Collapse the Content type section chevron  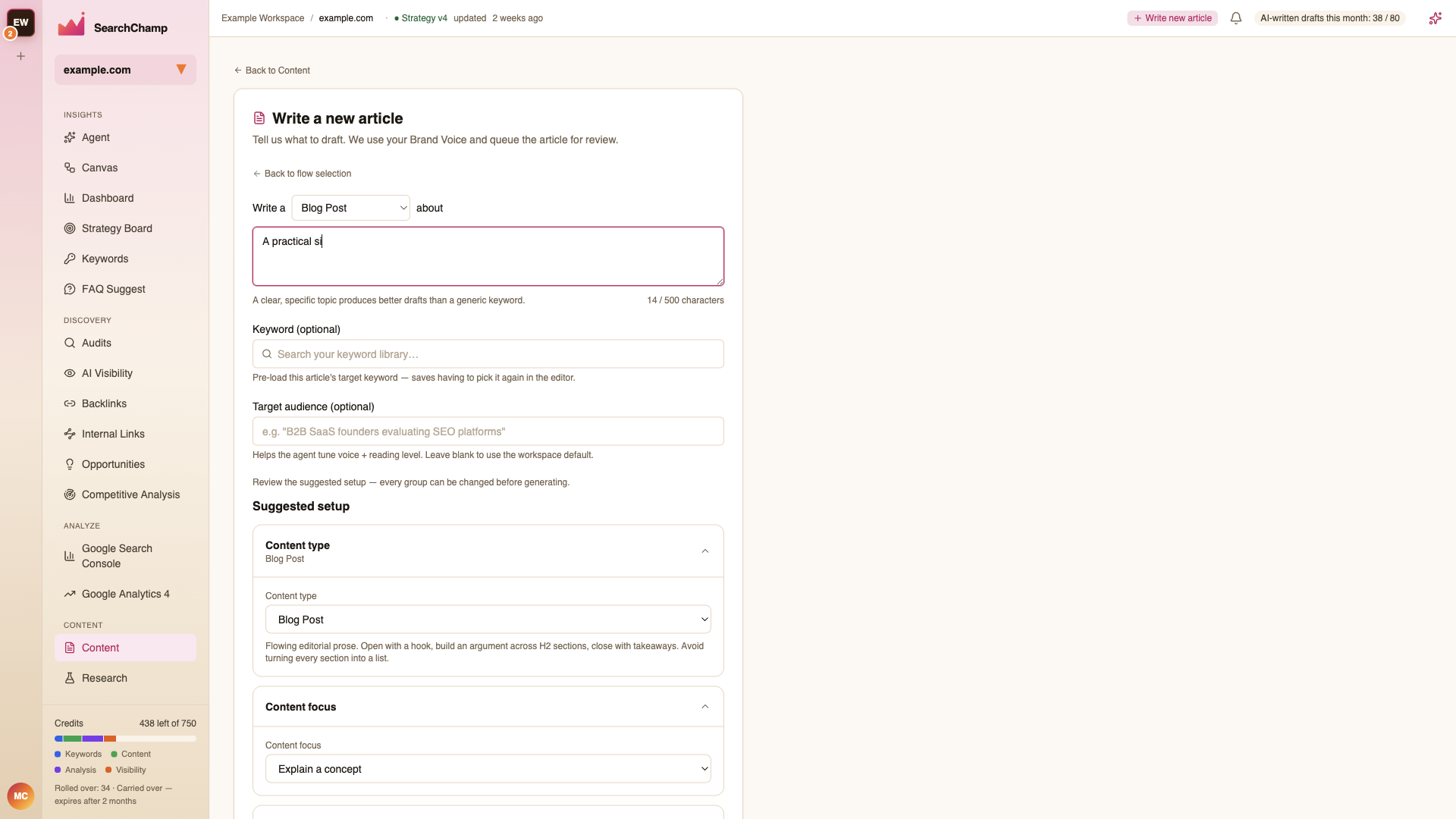(x=705, y=551)
